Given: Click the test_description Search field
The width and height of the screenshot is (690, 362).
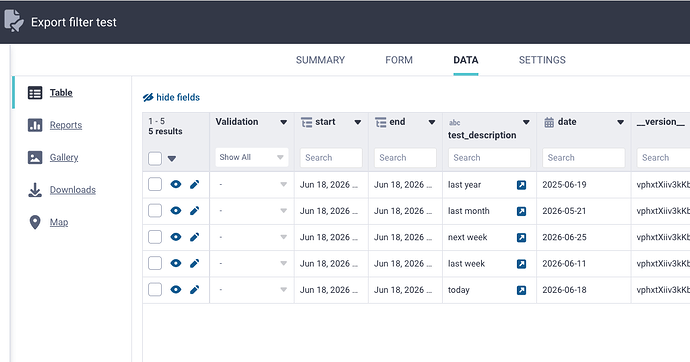Looking at the screenshot, I should [x=489, y=157].
